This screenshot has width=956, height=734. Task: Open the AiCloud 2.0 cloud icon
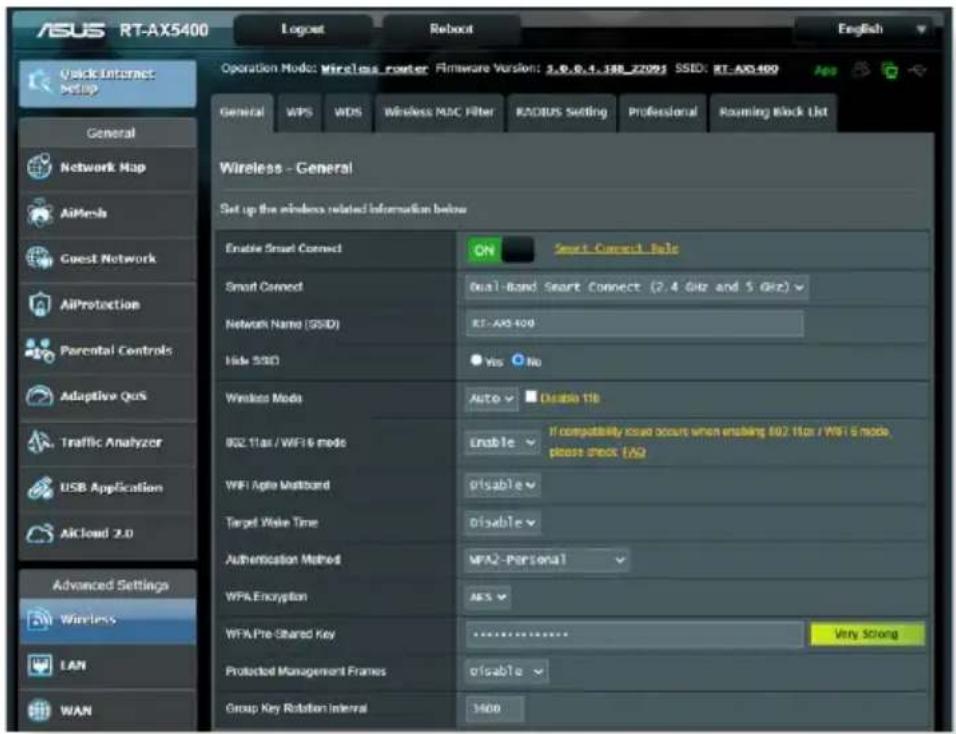[40, 533]
